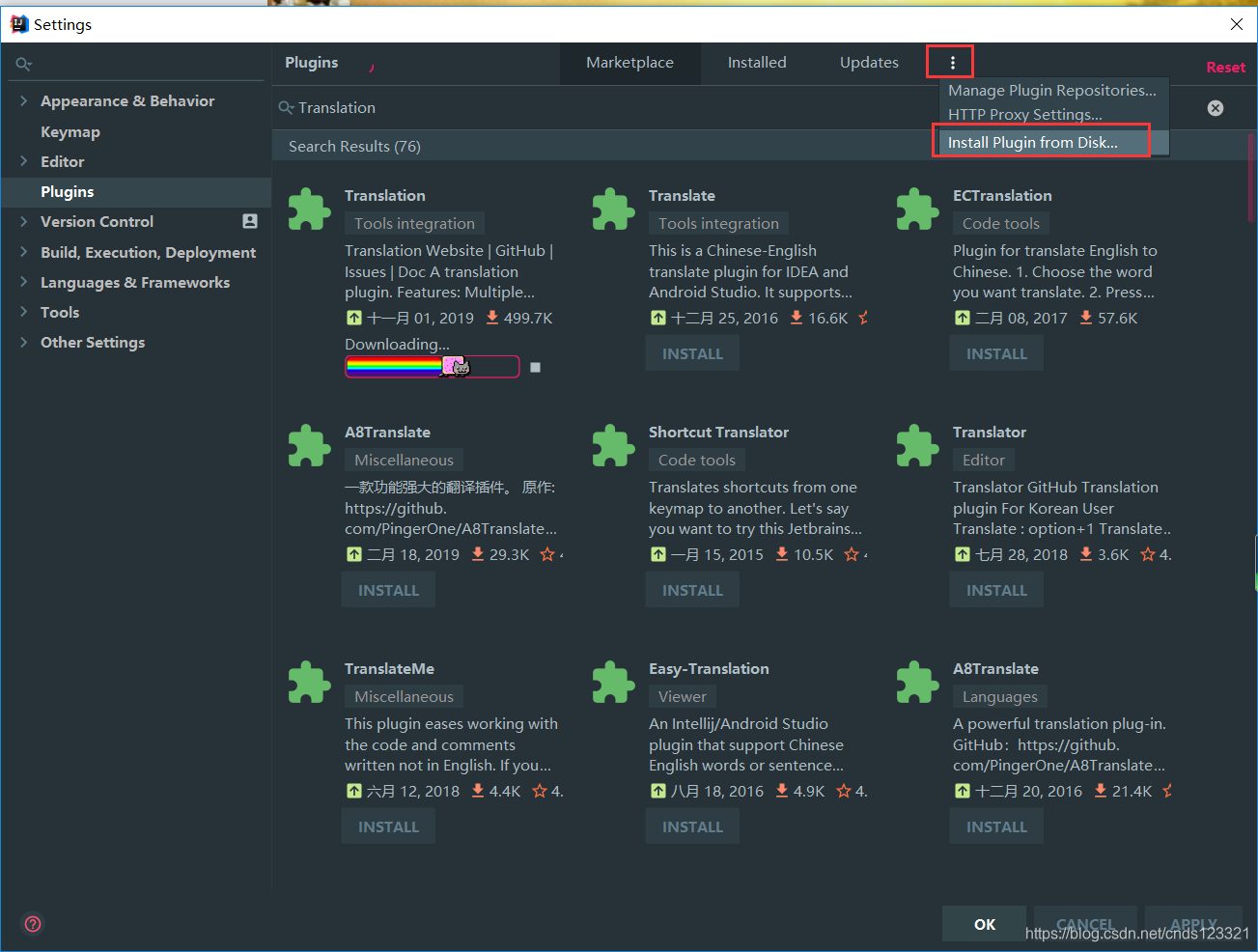Clear the Translation search with the X icon
Image resolution: width=1258 pixels, height=952 pixels.
click(x=1216, y=108)
